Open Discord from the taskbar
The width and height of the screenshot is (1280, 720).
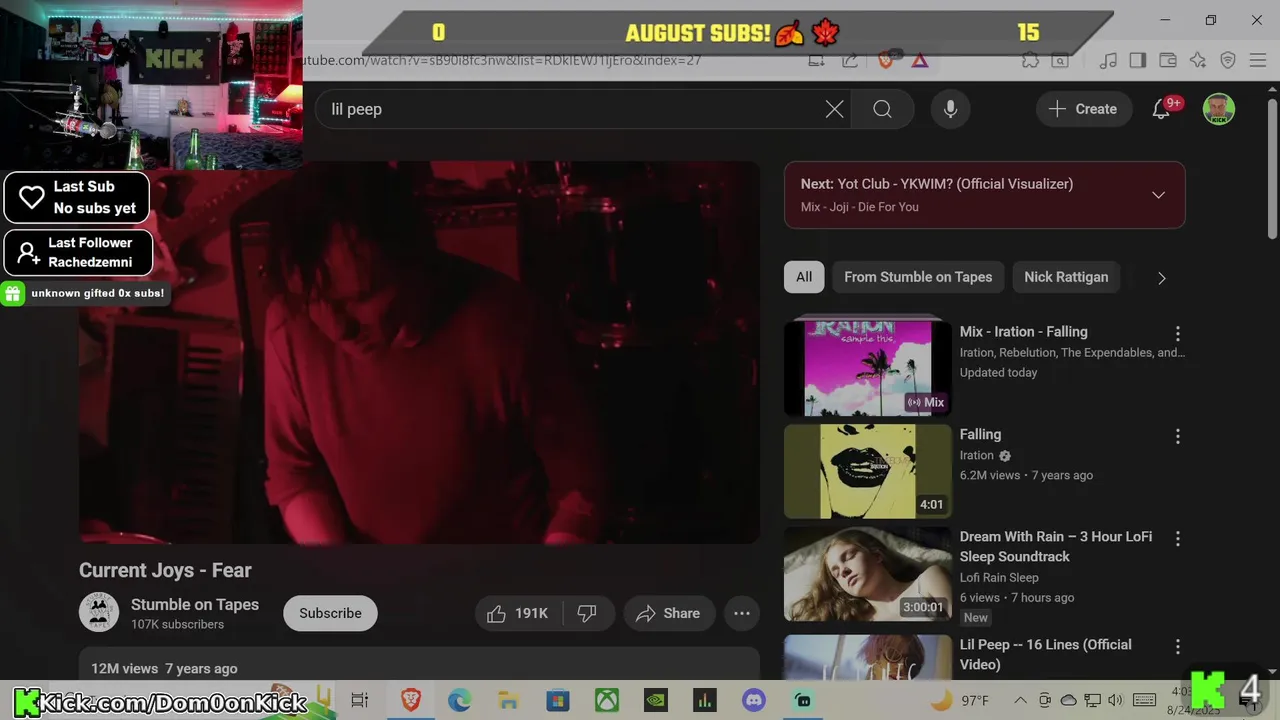pyautogui.click(x=754, y=700)
